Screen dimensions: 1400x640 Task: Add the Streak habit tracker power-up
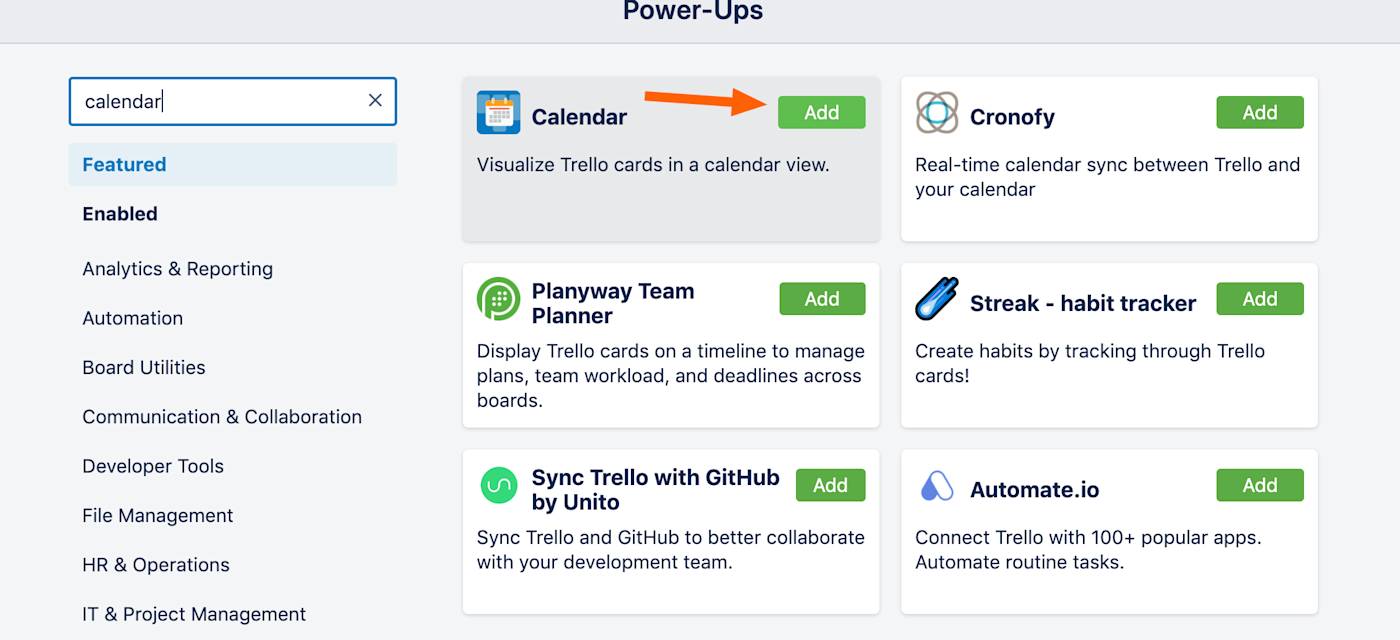tap(1260, 299)
